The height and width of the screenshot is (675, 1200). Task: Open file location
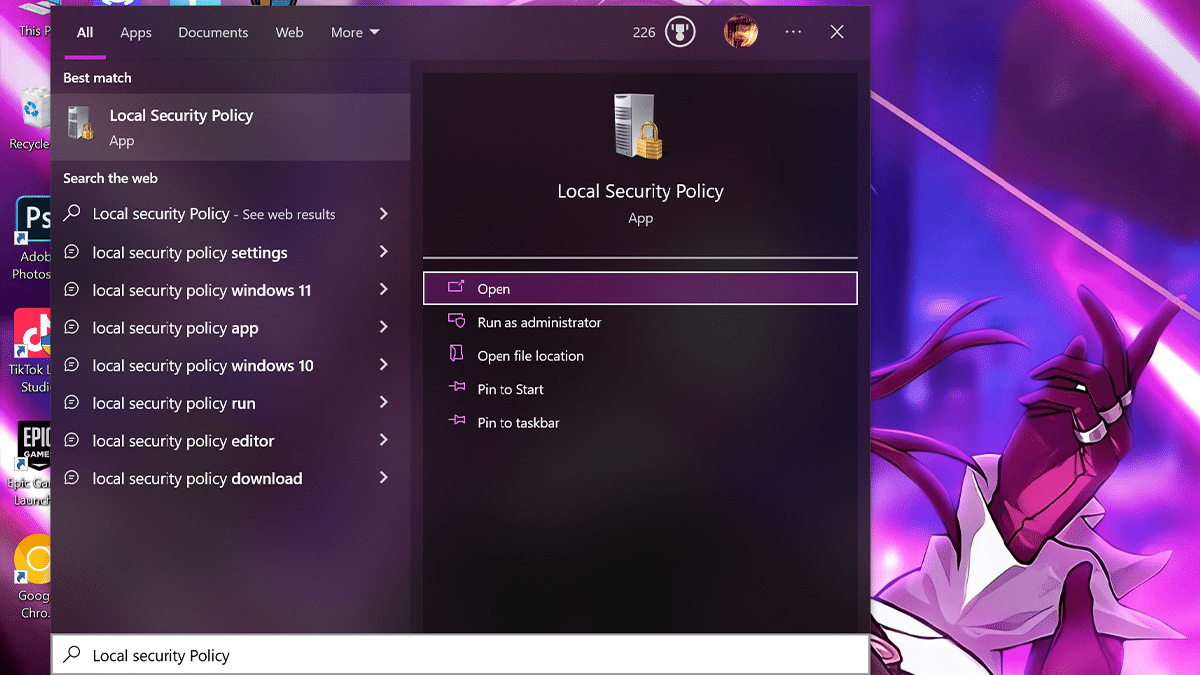pyautogui.click(x=530, y=356)
